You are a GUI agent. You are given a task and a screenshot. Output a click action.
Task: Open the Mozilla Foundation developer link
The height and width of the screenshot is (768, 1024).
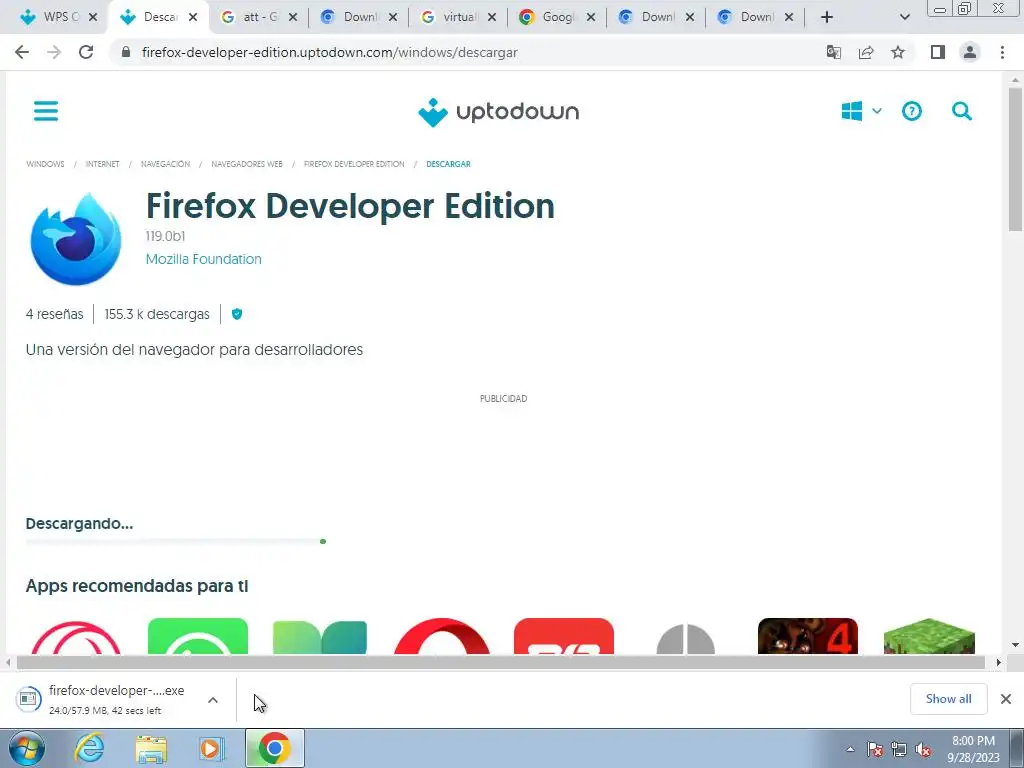click(204, 259)
